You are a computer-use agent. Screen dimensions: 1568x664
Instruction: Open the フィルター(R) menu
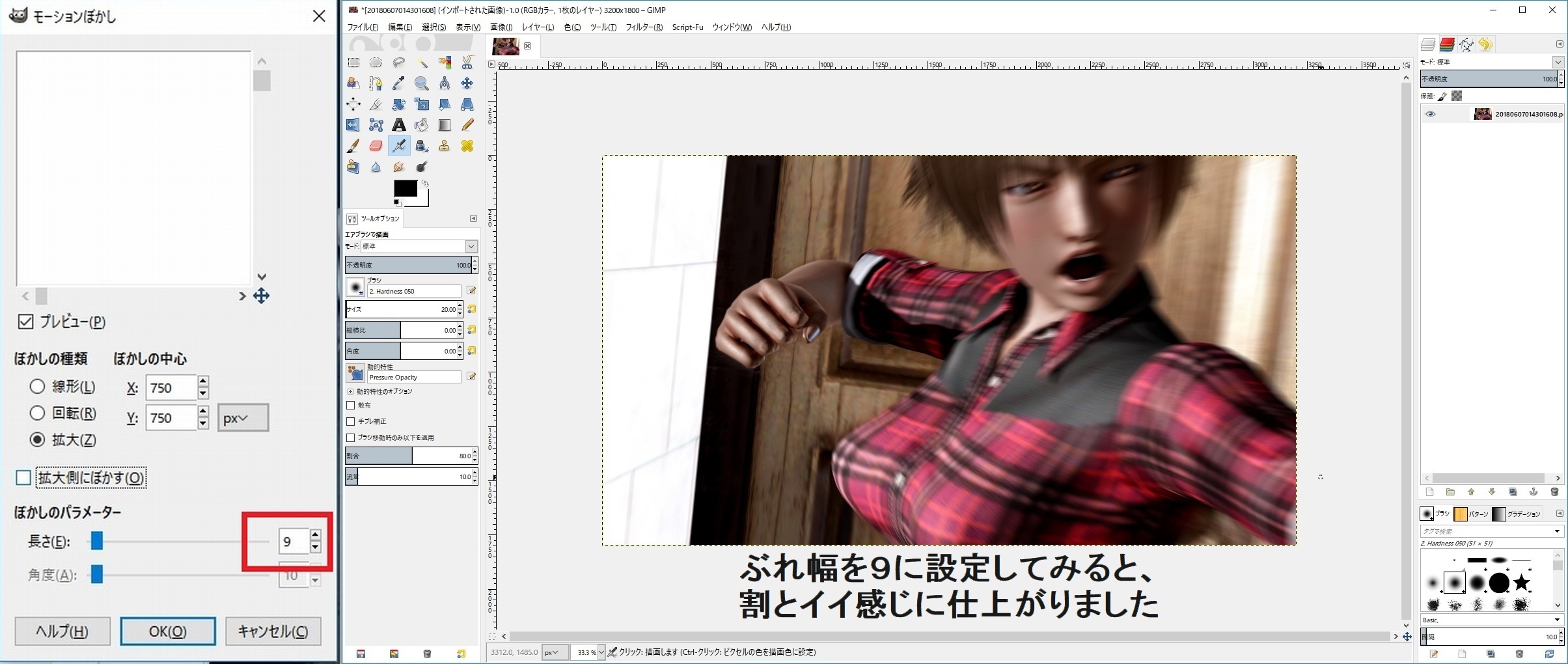(644, 27)
